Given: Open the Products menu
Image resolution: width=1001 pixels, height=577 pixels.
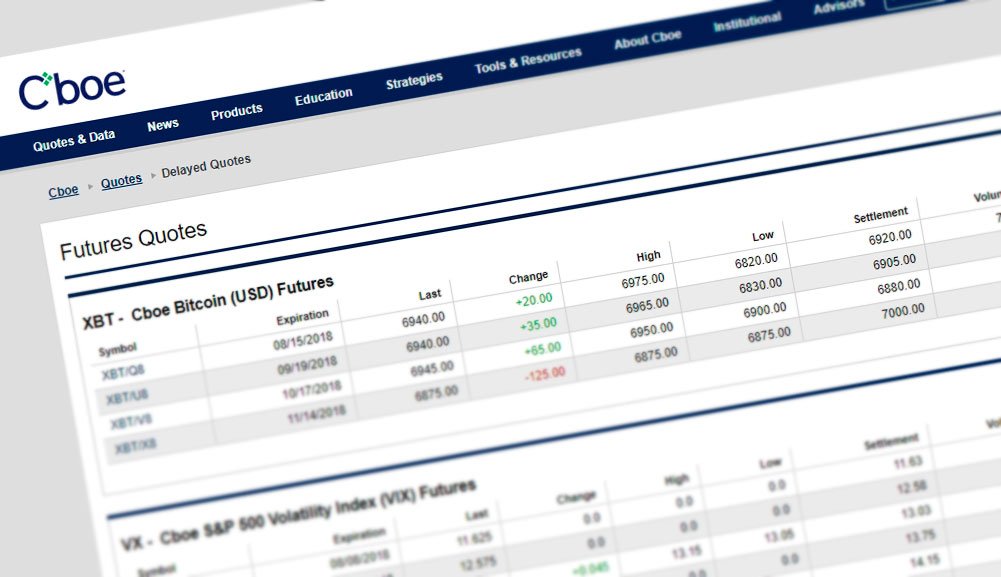Looking at the screenshot, I should [237, 112].
